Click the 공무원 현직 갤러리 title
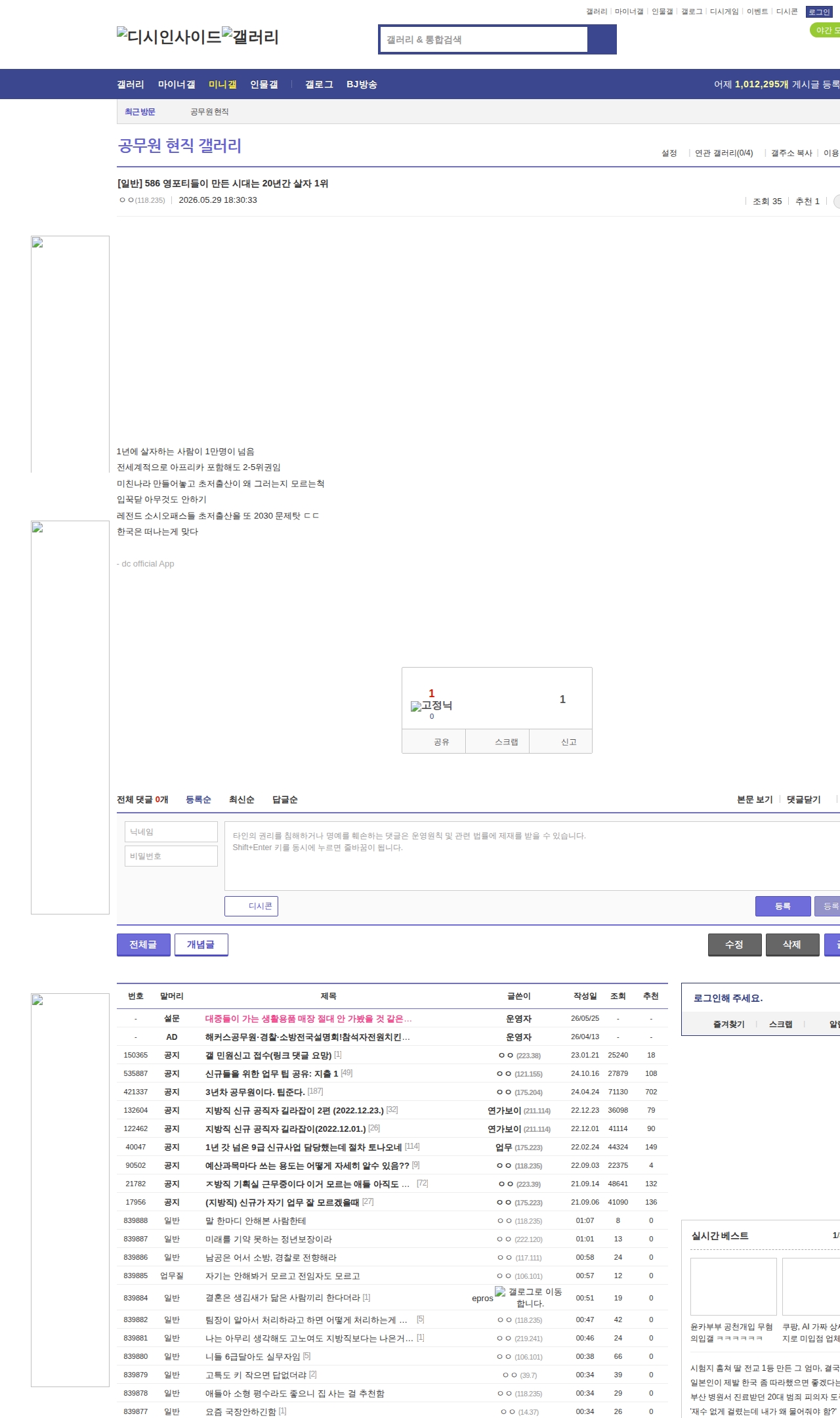Screen dimensions: 840x1418 (x=179, y=146)
